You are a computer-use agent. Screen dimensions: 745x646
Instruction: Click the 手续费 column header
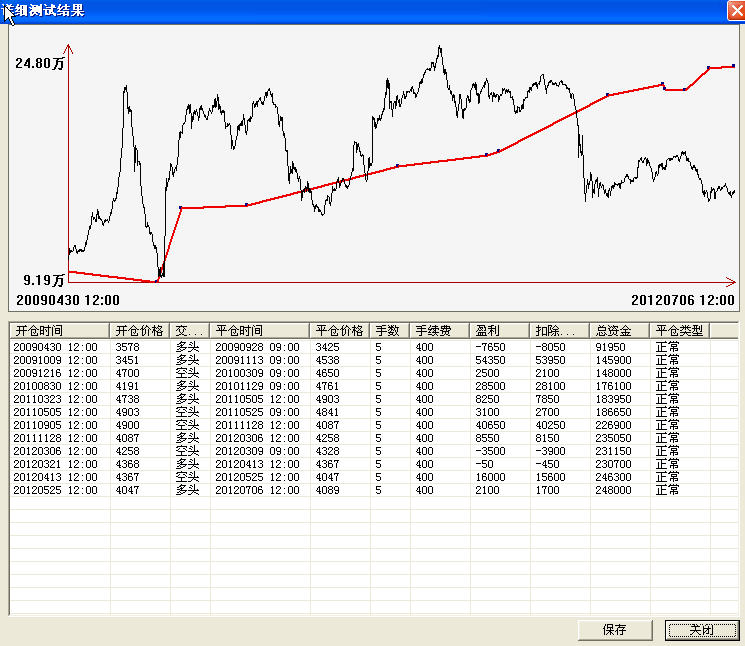point(438,330)
